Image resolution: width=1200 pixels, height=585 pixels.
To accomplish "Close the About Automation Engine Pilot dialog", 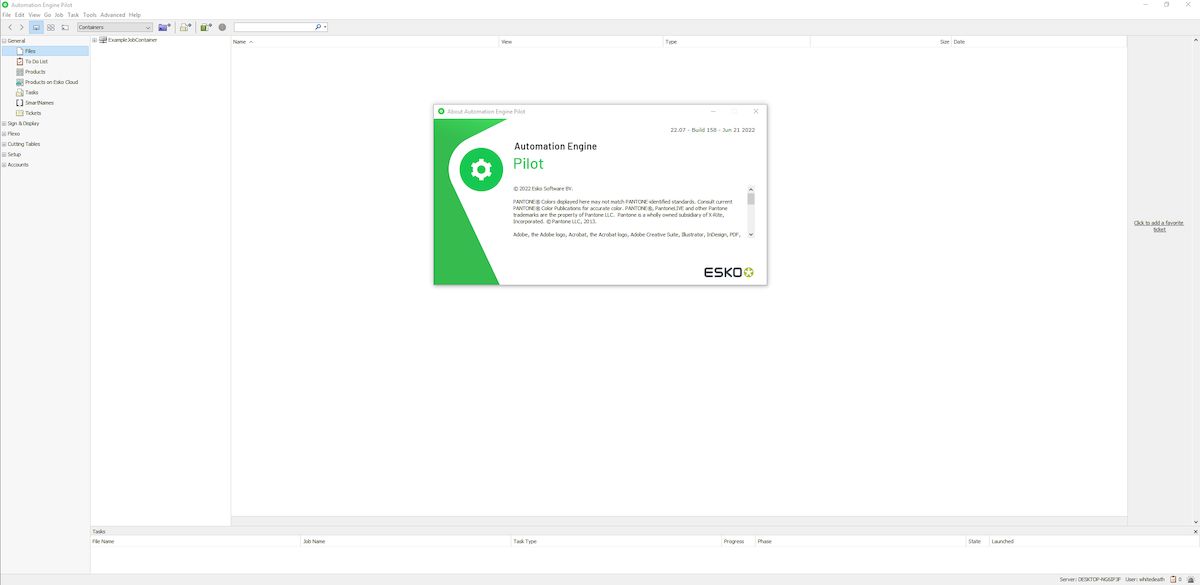I will [756, 111].
